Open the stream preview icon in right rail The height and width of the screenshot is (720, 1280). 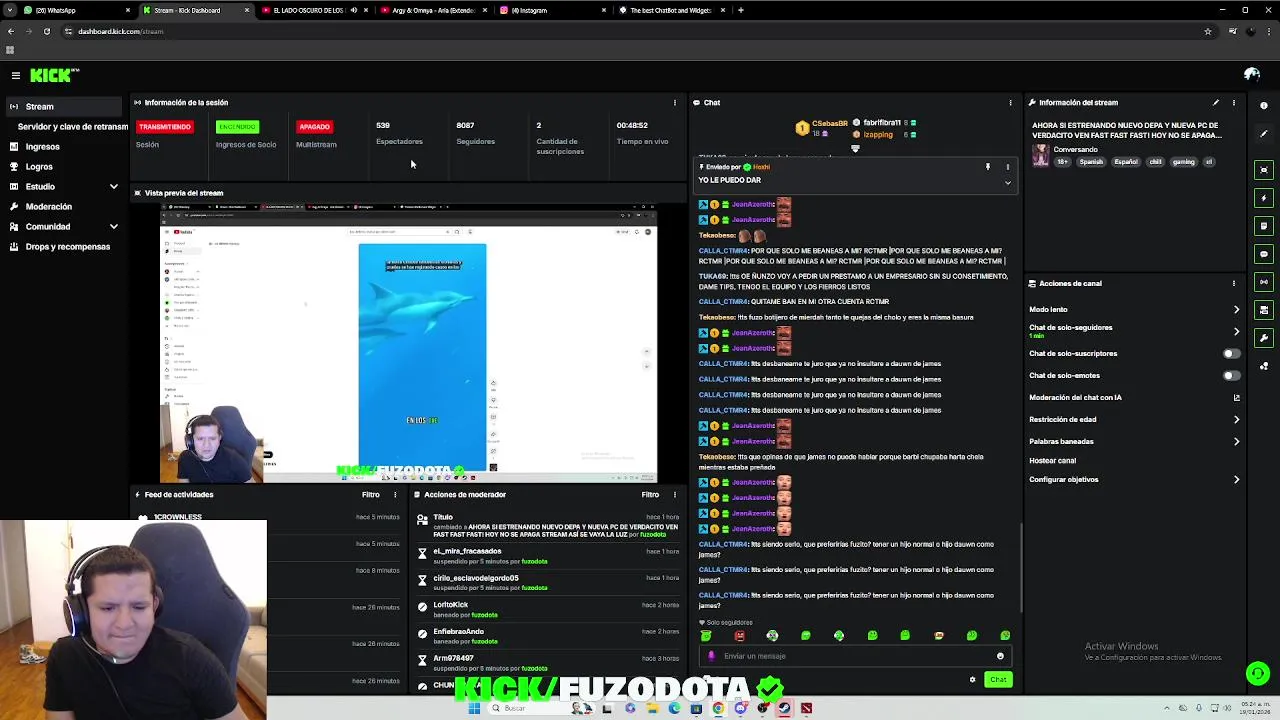tap(1264, 170)
